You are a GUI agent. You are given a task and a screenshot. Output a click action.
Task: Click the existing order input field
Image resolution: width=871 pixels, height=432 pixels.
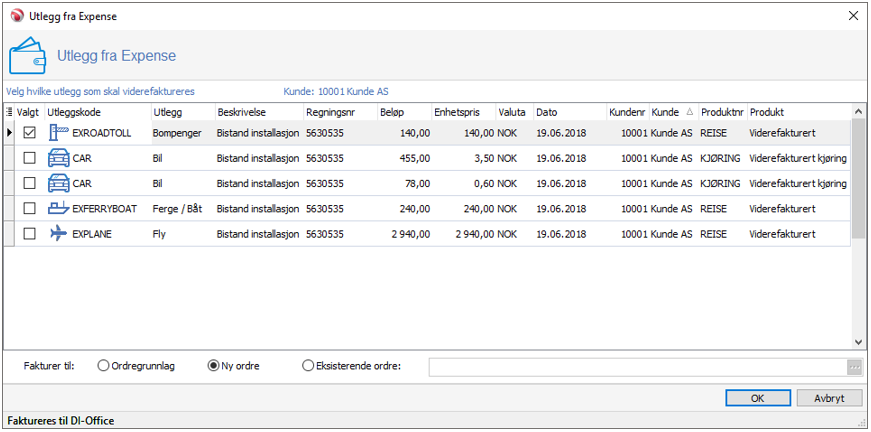coord(636,367)
